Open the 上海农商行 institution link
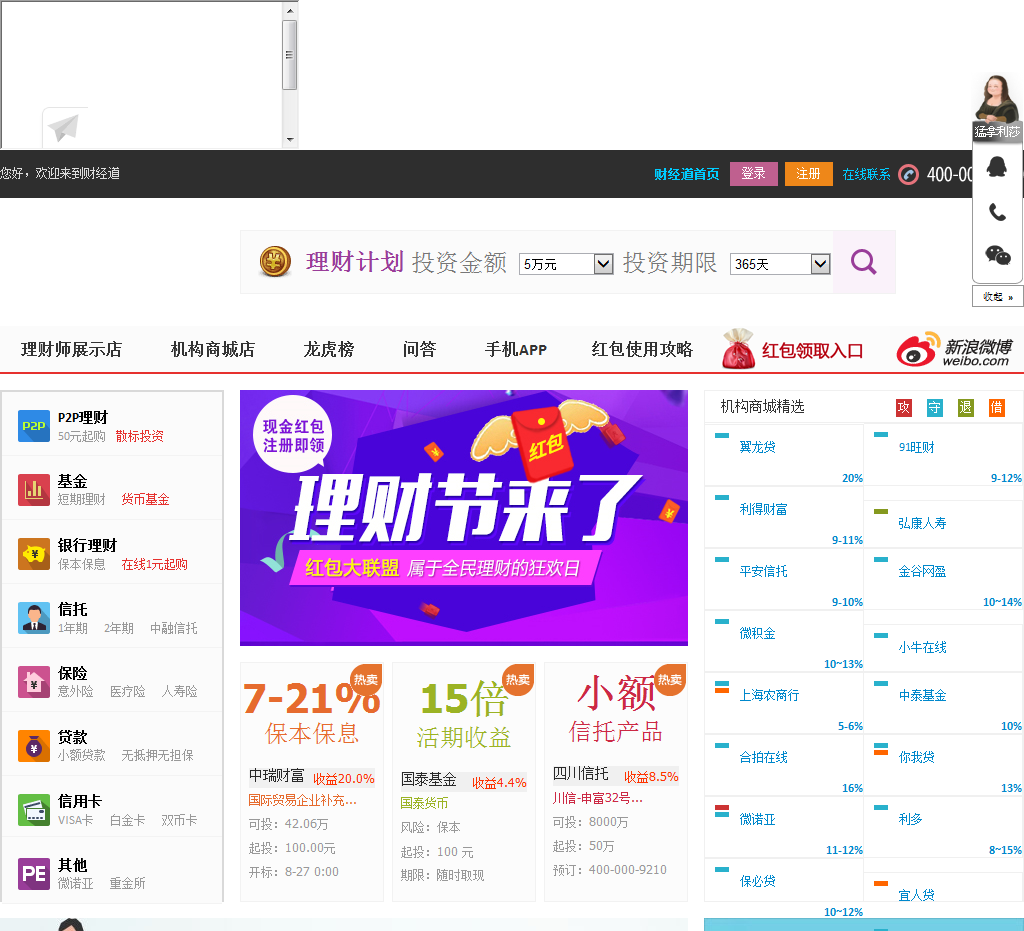Viewport: 1024px width, 931px height. [x=769, y=695]
